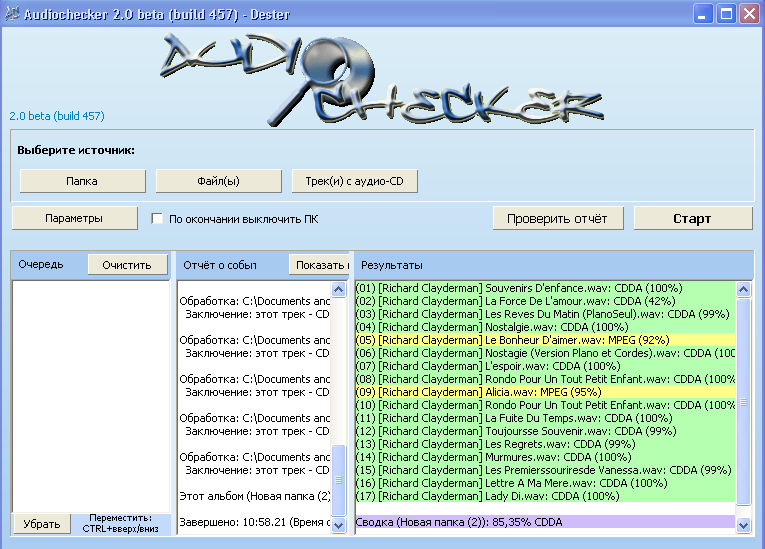Select Трек(и) с аудио-CD button
Screen dimensions: 765x549
pyautogui.click(x=355, y=181)
